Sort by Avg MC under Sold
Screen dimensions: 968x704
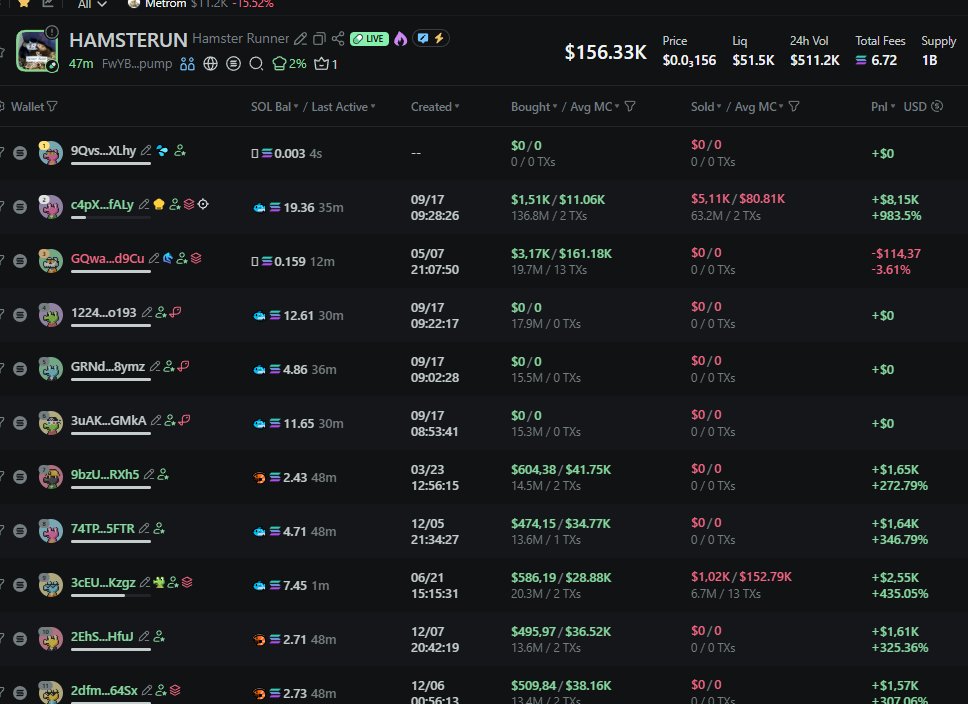coord(759,106)
